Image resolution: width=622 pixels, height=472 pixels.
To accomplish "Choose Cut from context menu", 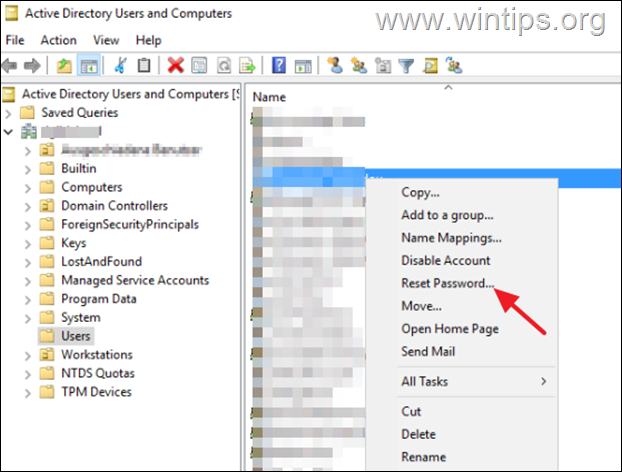I will coord(411,411).
